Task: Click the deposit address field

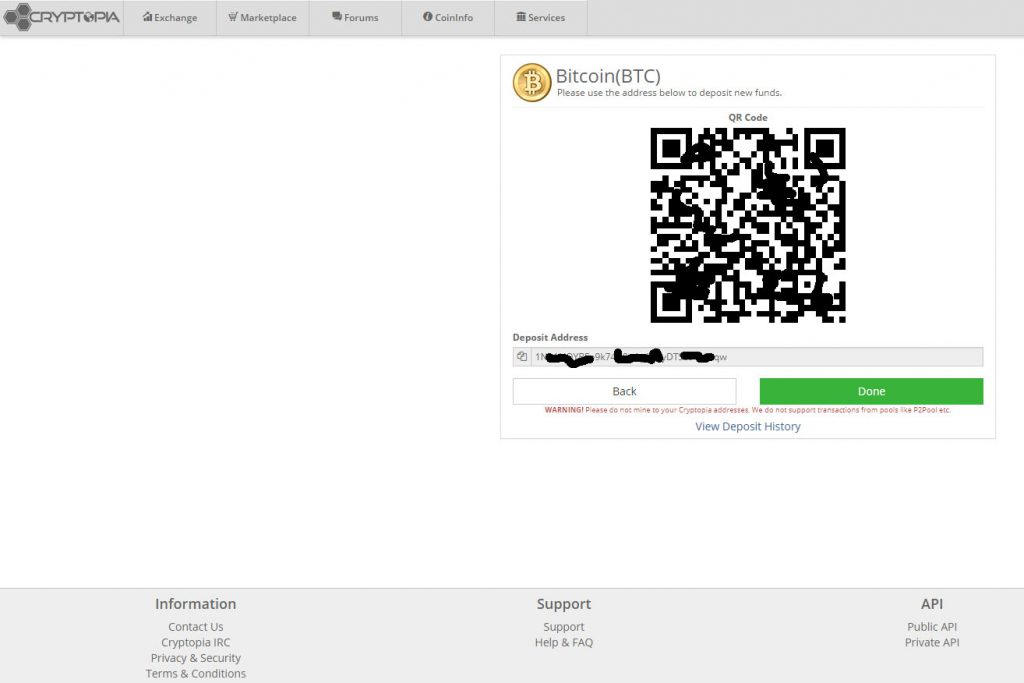Action: (x=756, y=357)
